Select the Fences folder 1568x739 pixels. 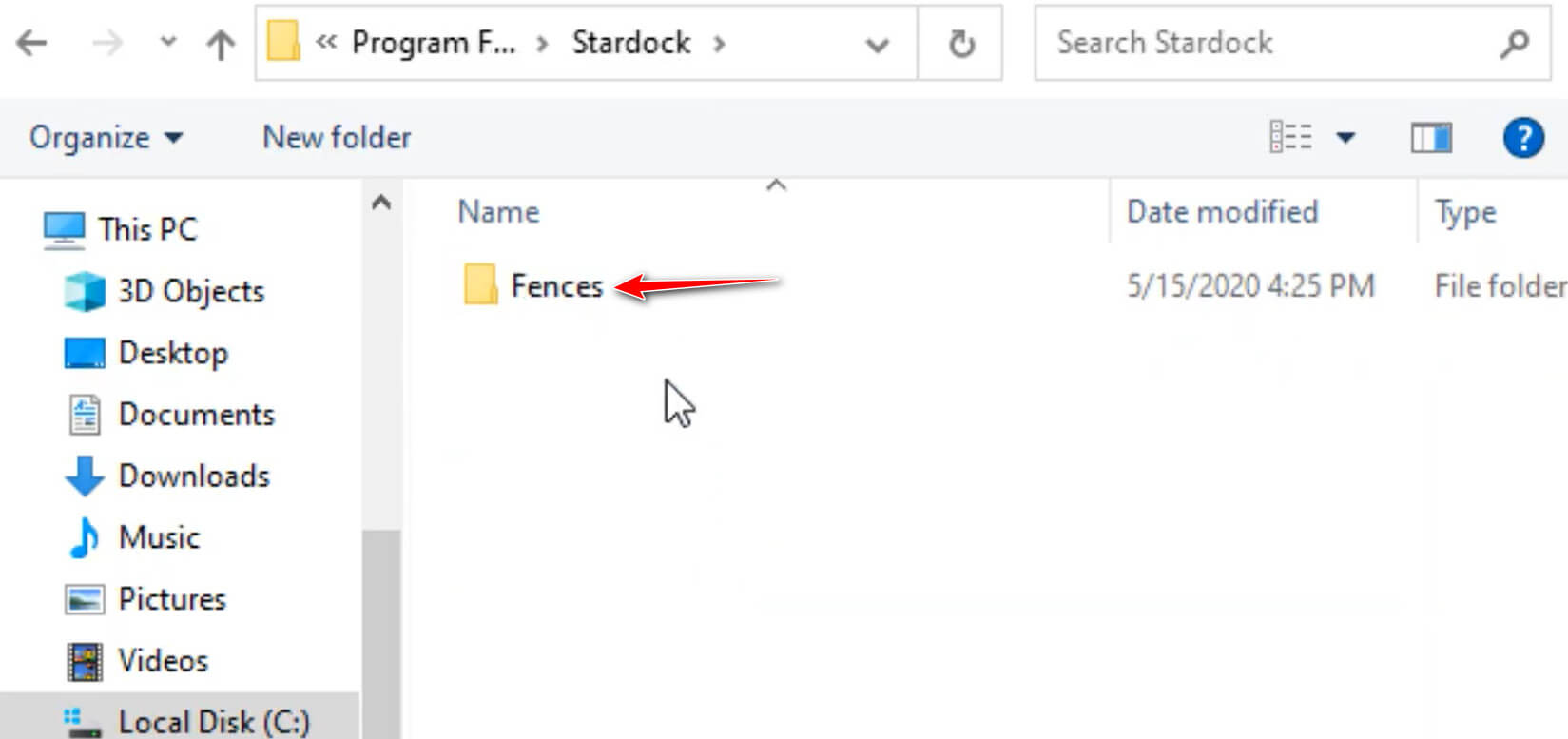[556, 286]
